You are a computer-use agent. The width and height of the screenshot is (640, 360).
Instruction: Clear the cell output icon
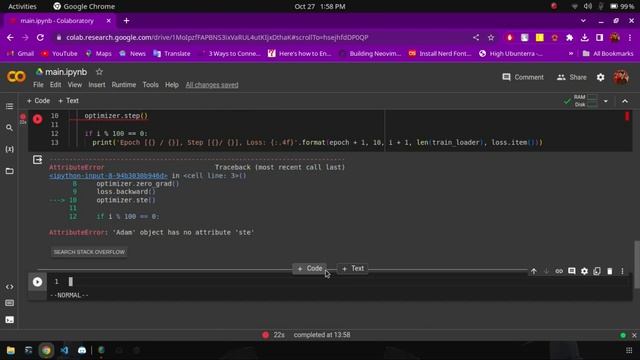tap(38, 160)
